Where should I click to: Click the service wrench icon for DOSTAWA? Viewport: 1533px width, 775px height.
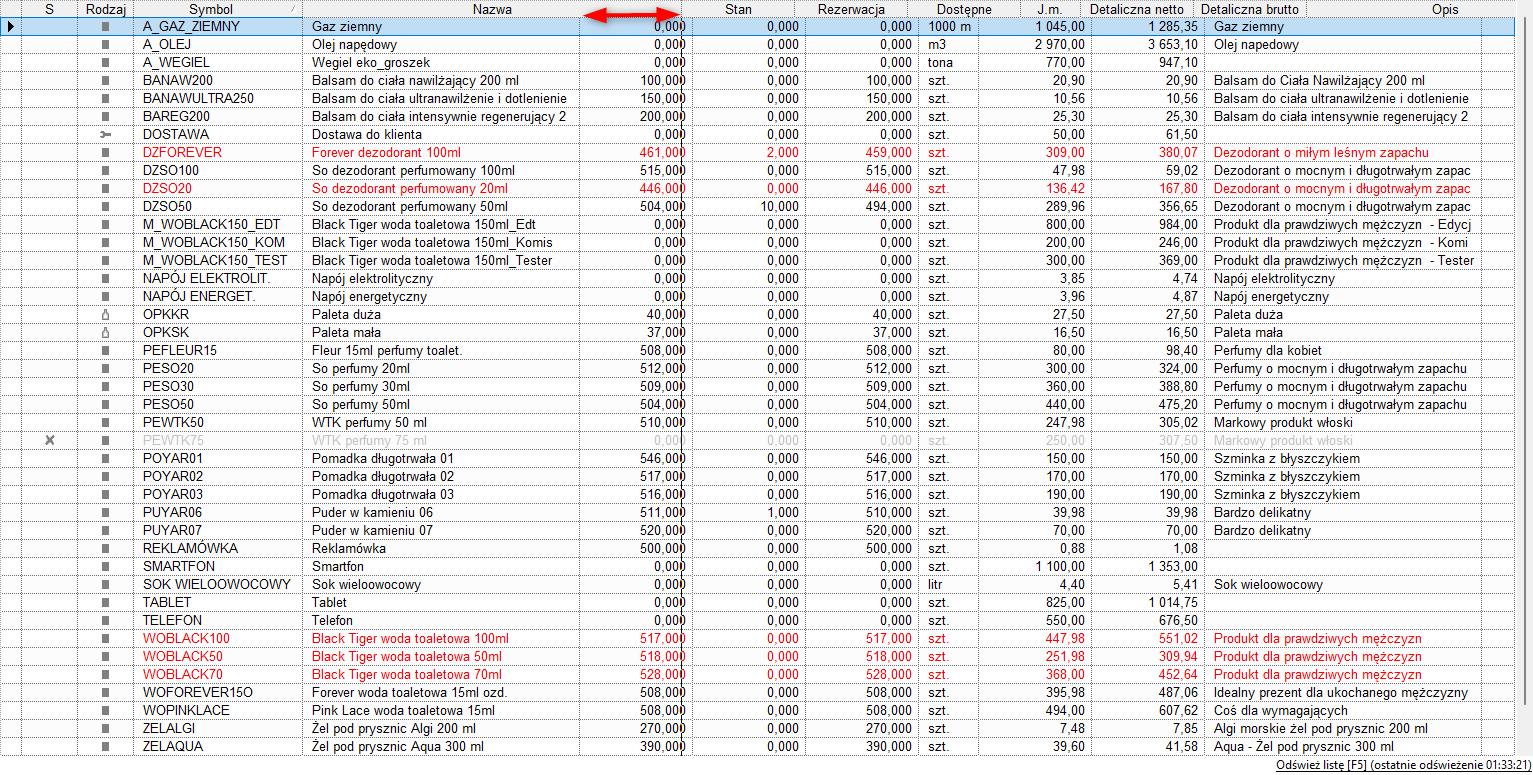pyautogui.click(x=105, y=134)
